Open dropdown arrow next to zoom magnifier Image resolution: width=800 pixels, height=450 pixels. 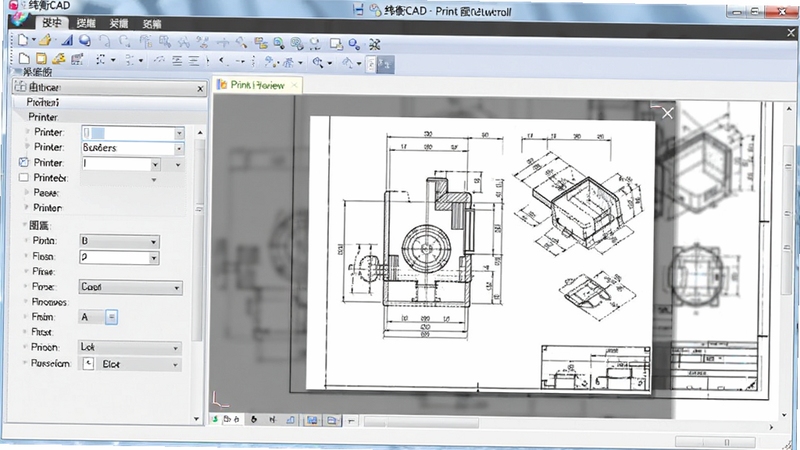click(x=330, y=63)
